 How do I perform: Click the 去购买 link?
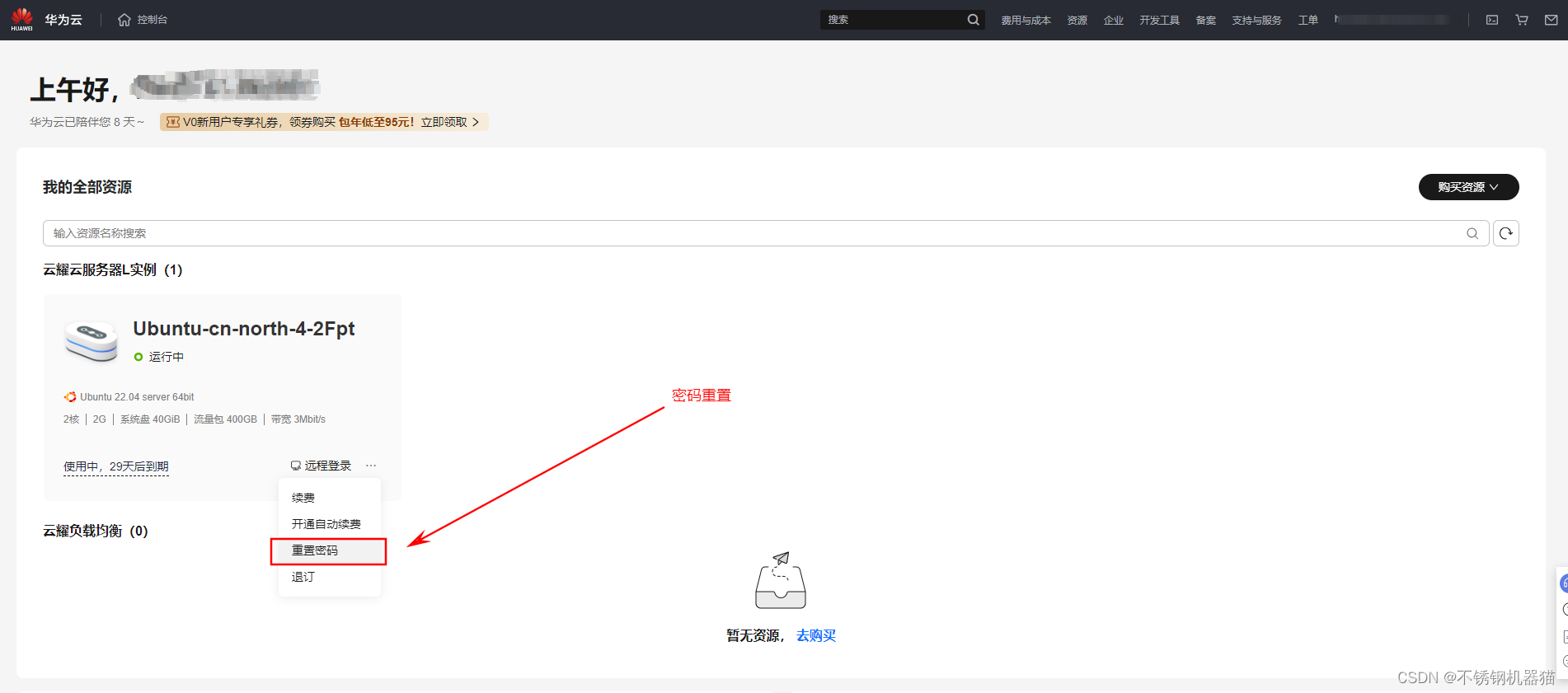[x=816, y=635]
